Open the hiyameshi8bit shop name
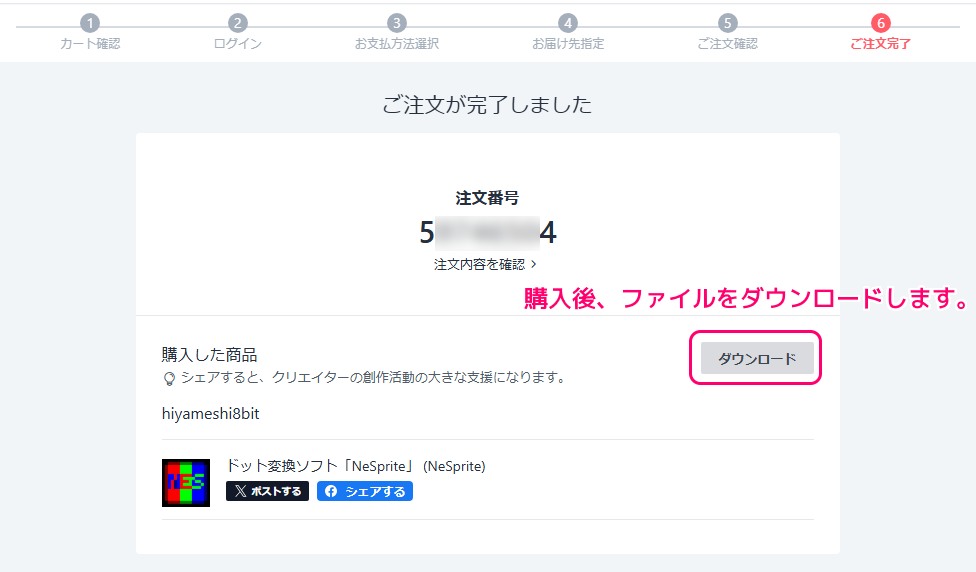The height and width of the screenshot is (572, 976). point(210,413)
